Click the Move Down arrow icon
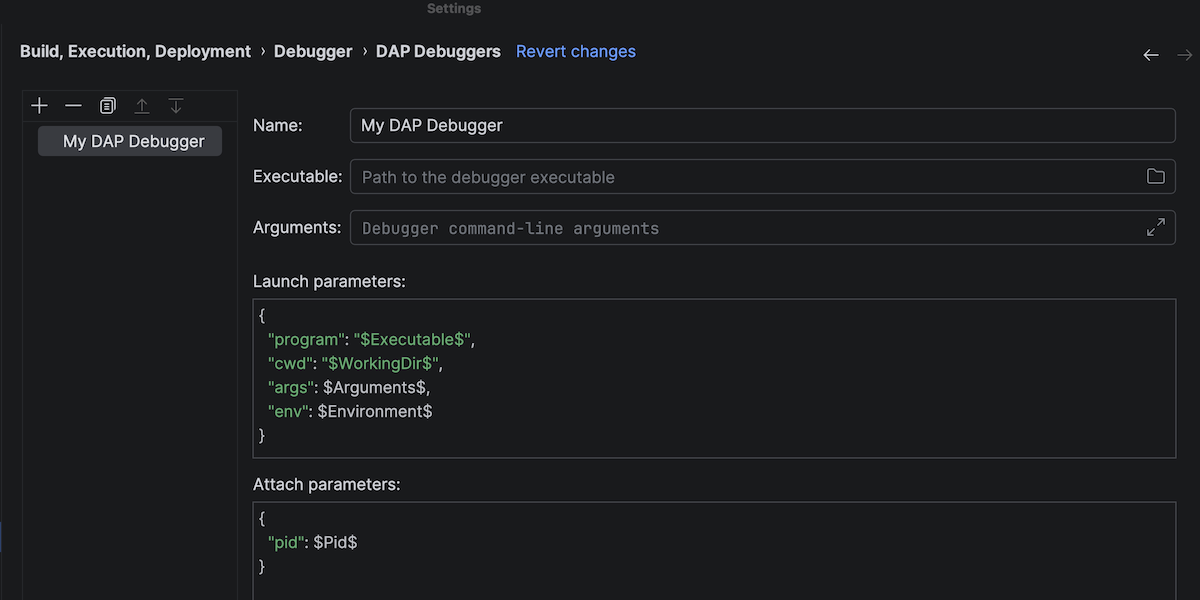Viewport: 1200px width, 600px height. tap(176, 106)
